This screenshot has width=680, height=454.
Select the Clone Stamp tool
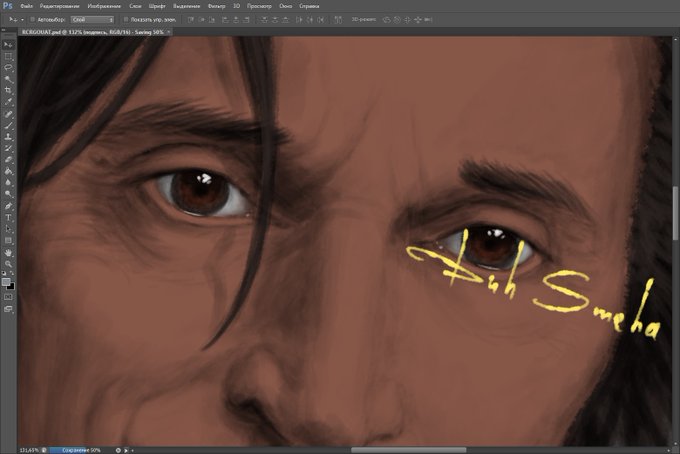point(8,137)
